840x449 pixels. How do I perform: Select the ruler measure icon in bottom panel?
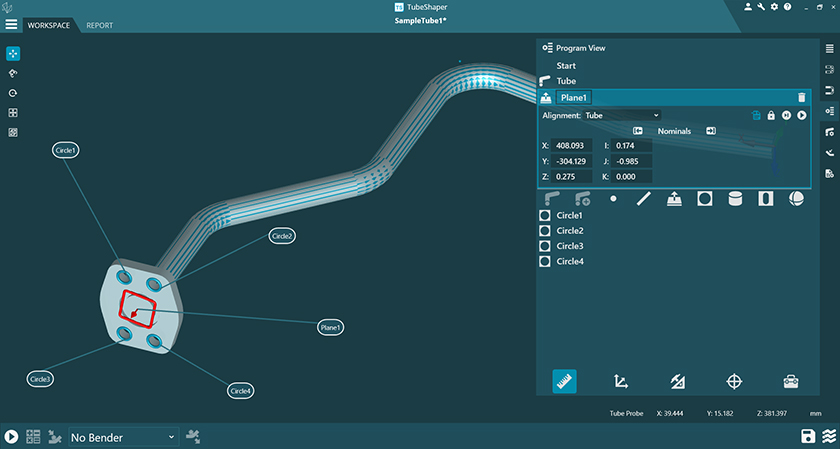coord(564,381)
